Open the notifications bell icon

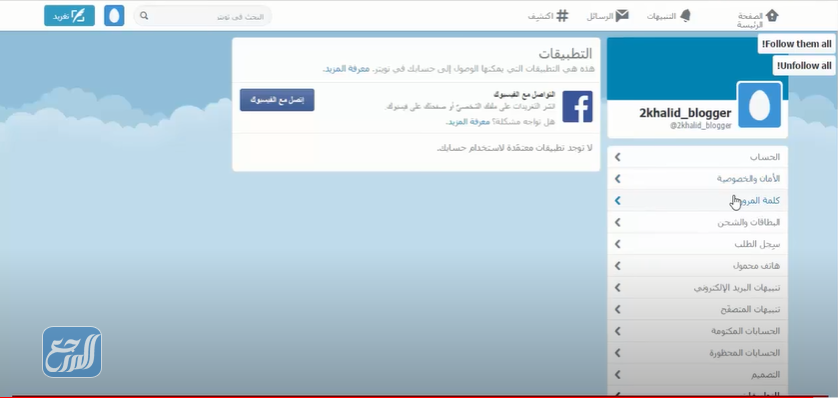click(x=685, y=16)
